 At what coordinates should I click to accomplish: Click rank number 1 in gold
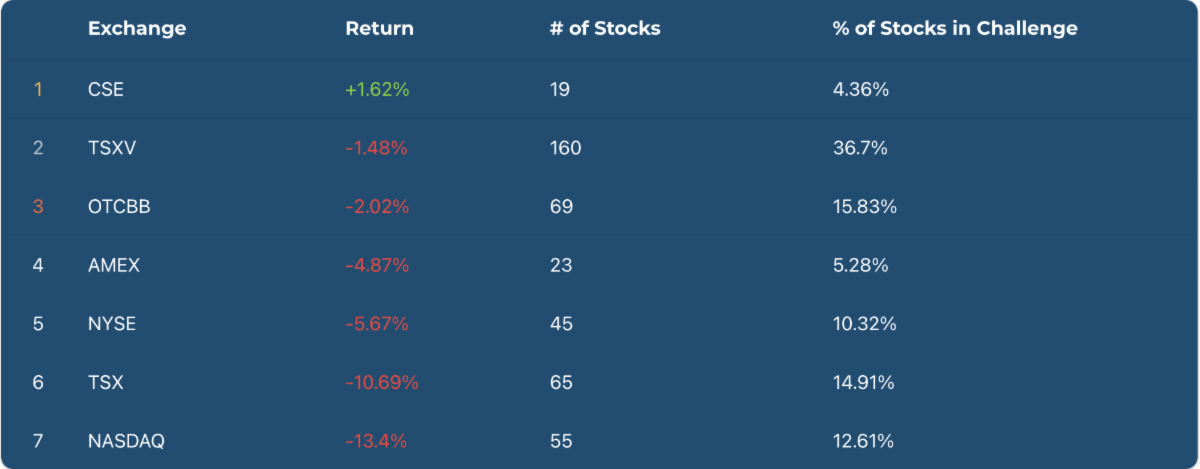[x=38, y=89]
